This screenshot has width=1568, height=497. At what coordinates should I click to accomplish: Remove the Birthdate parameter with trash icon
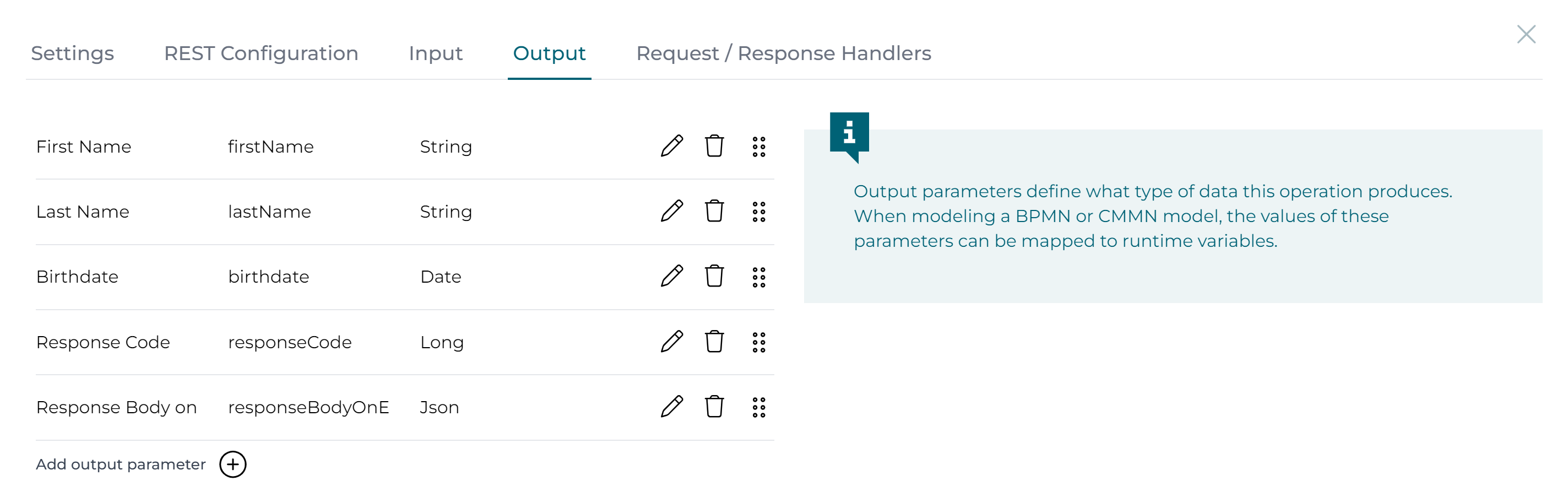(x=714, y=277)
